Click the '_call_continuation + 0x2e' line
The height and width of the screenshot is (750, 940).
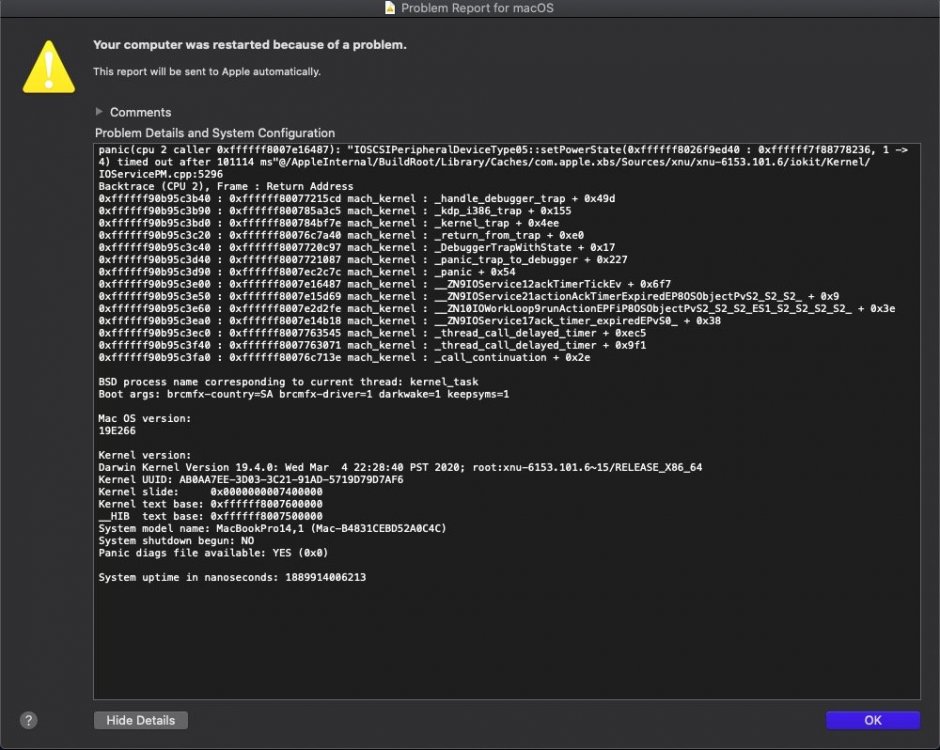click(x=344, y=357)
